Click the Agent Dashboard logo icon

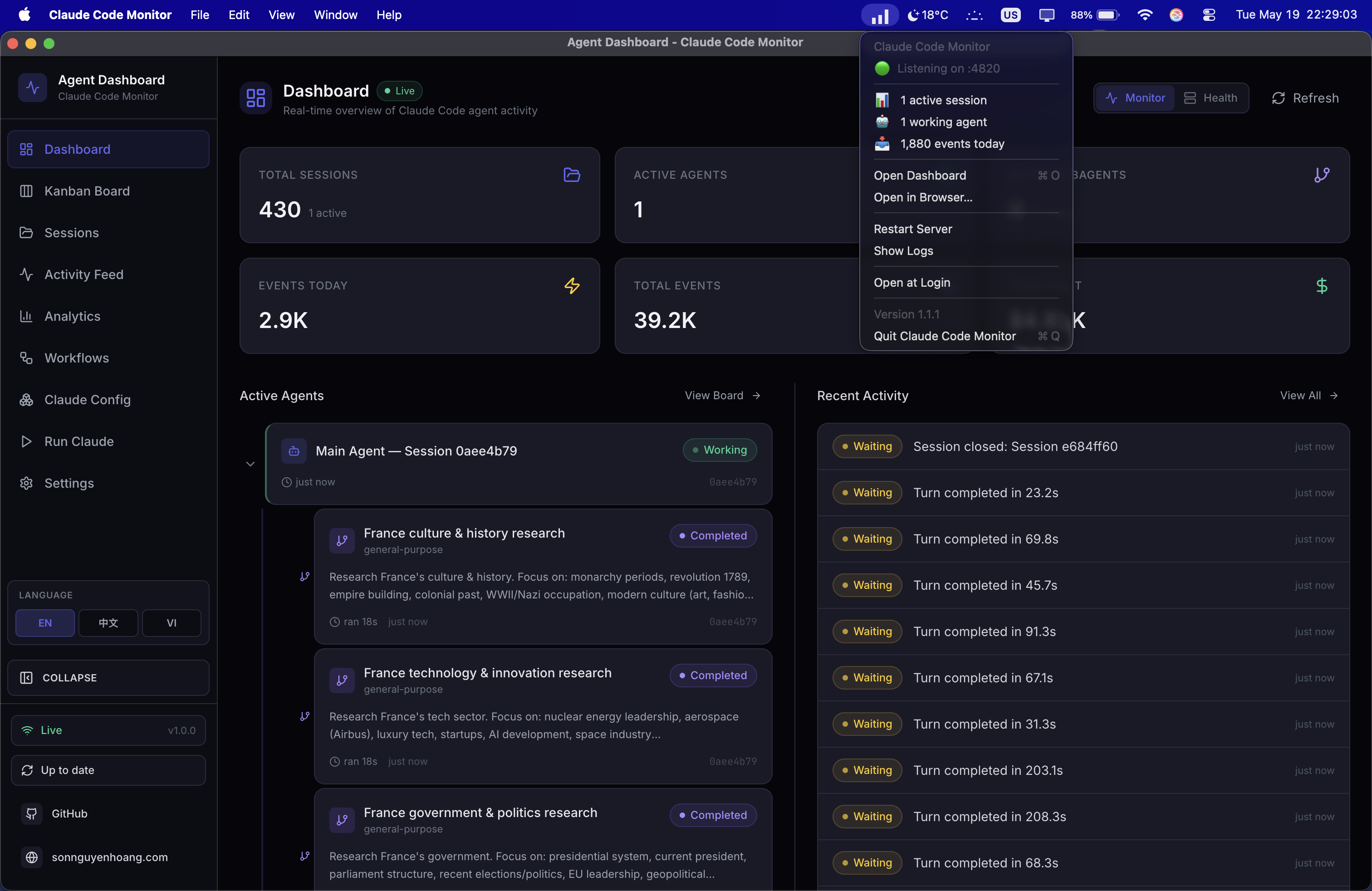[x=32, y=88]
